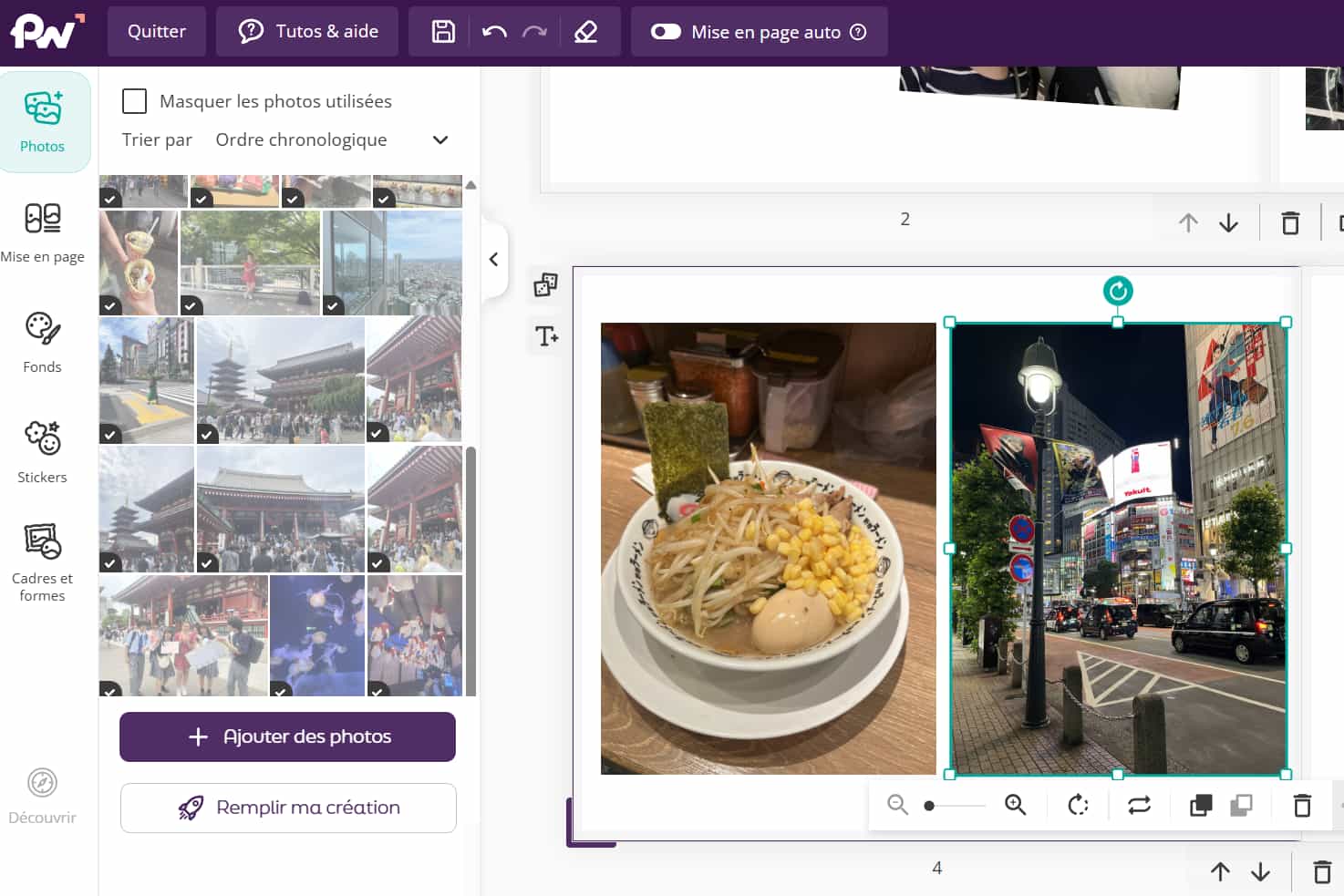Flip the selected photo using the swap icon
Viewport: 1344px width, 896px height.
(x=1137, y=805)
